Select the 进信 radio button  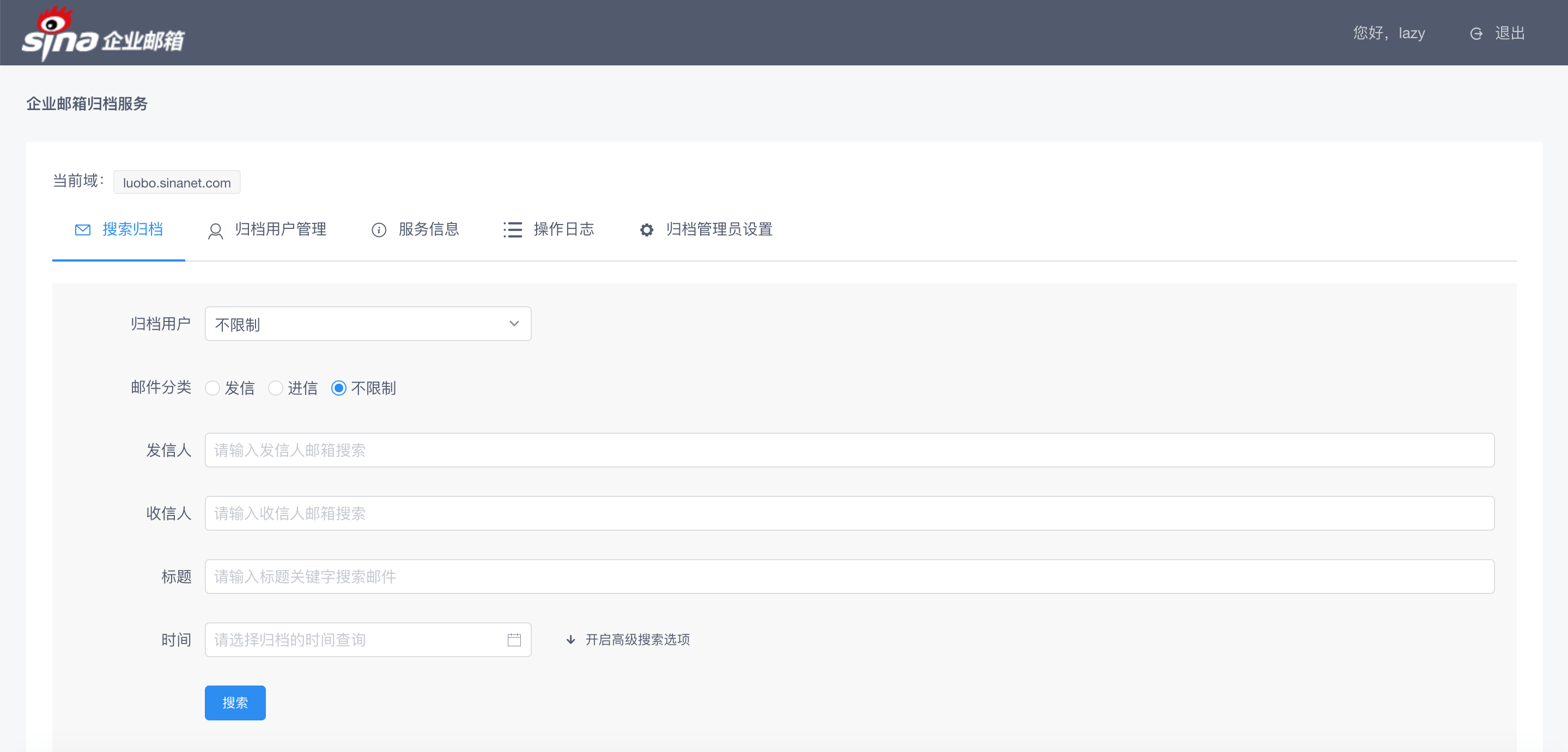(x=276, y=388)
